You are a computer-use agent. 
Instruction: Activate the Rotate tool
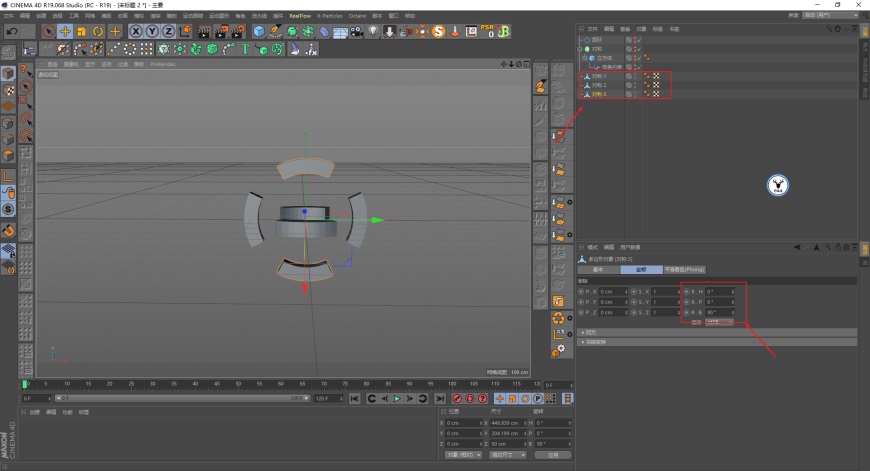click(98, 32)
